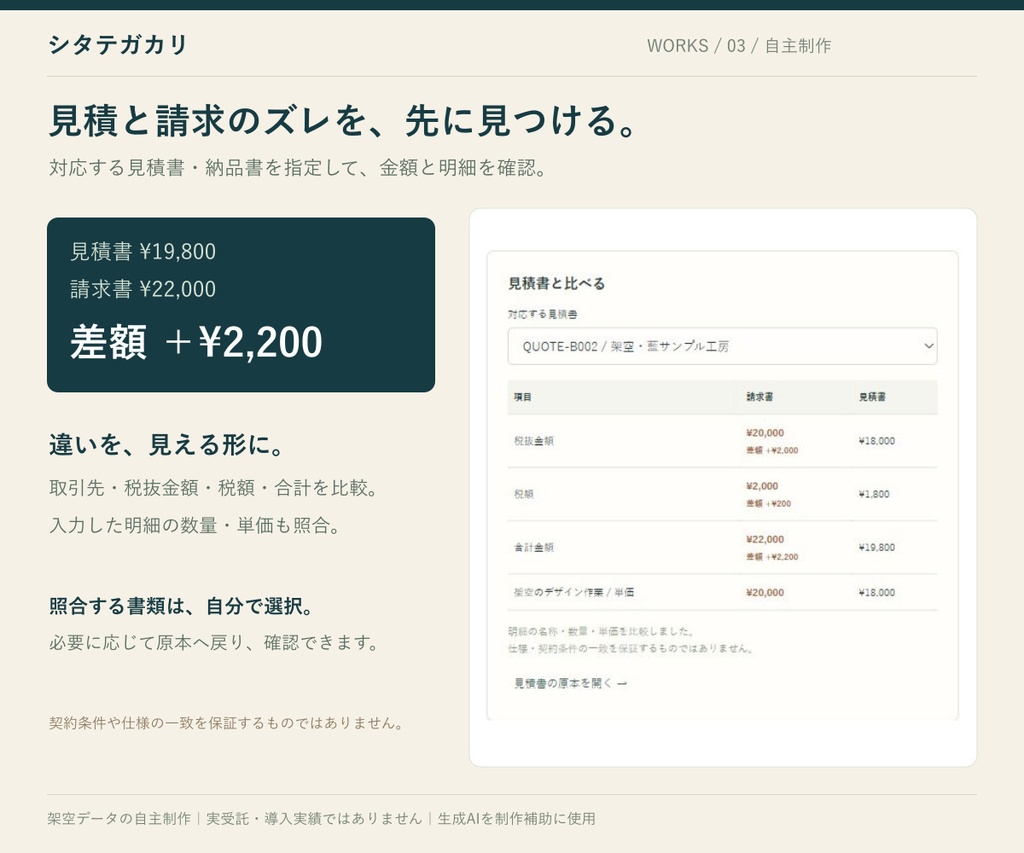Select invoice ¥22,000 in 合計金額 row
Image resolution: width=1024 pixels, height=853 pixels.
[x=765, y=539]
